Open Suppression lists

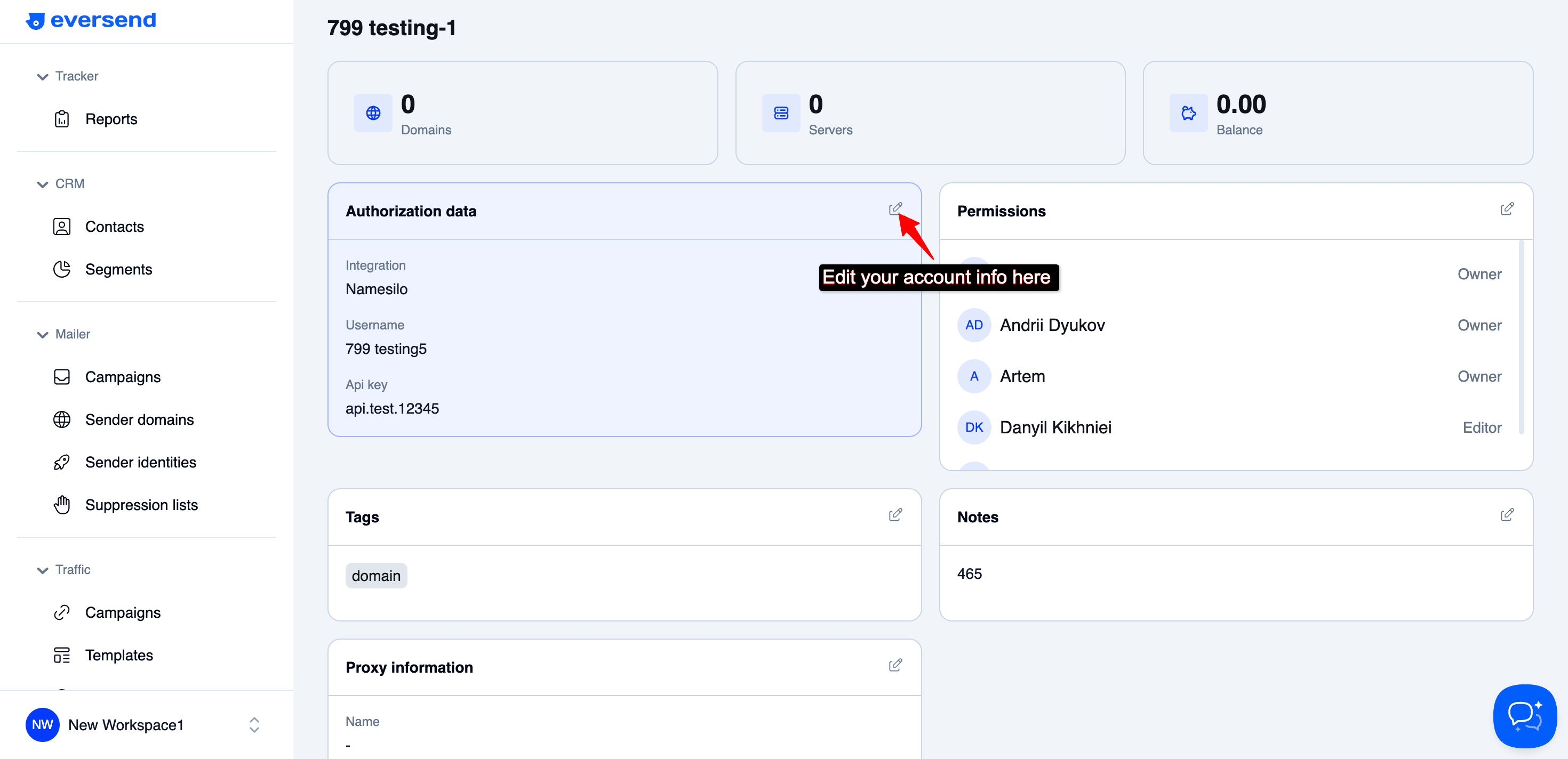tap(142, 505)
